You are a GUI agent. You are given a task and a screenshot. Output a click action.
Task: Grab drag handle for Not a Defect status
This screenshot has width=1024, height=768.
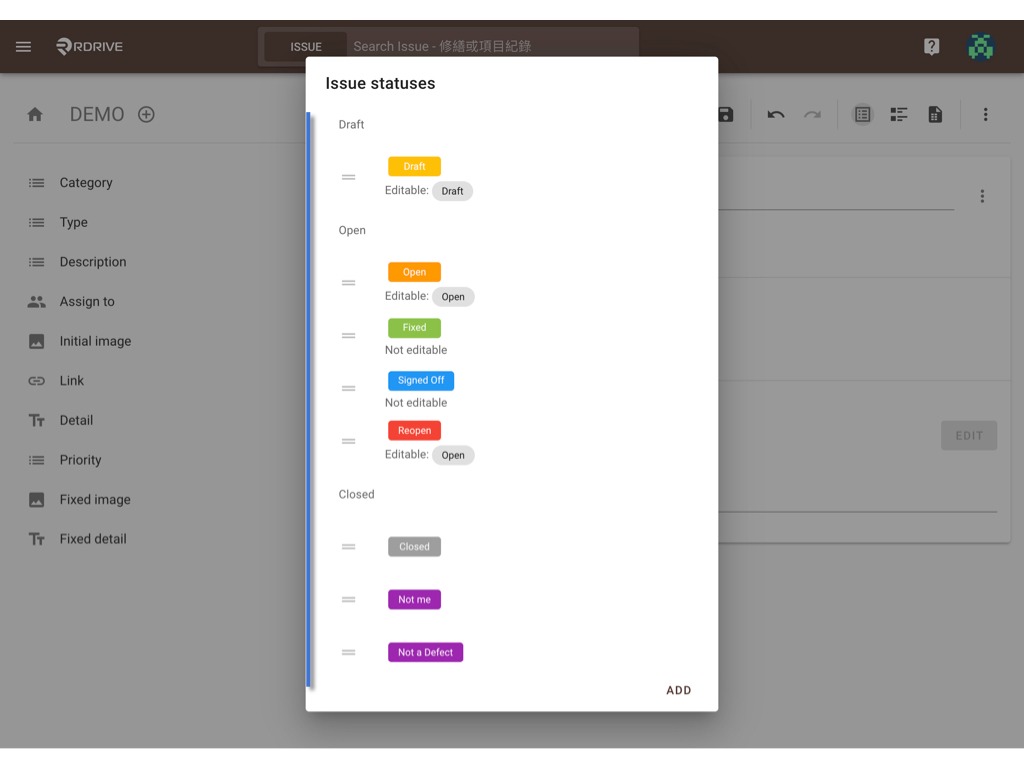coord(349,652)
